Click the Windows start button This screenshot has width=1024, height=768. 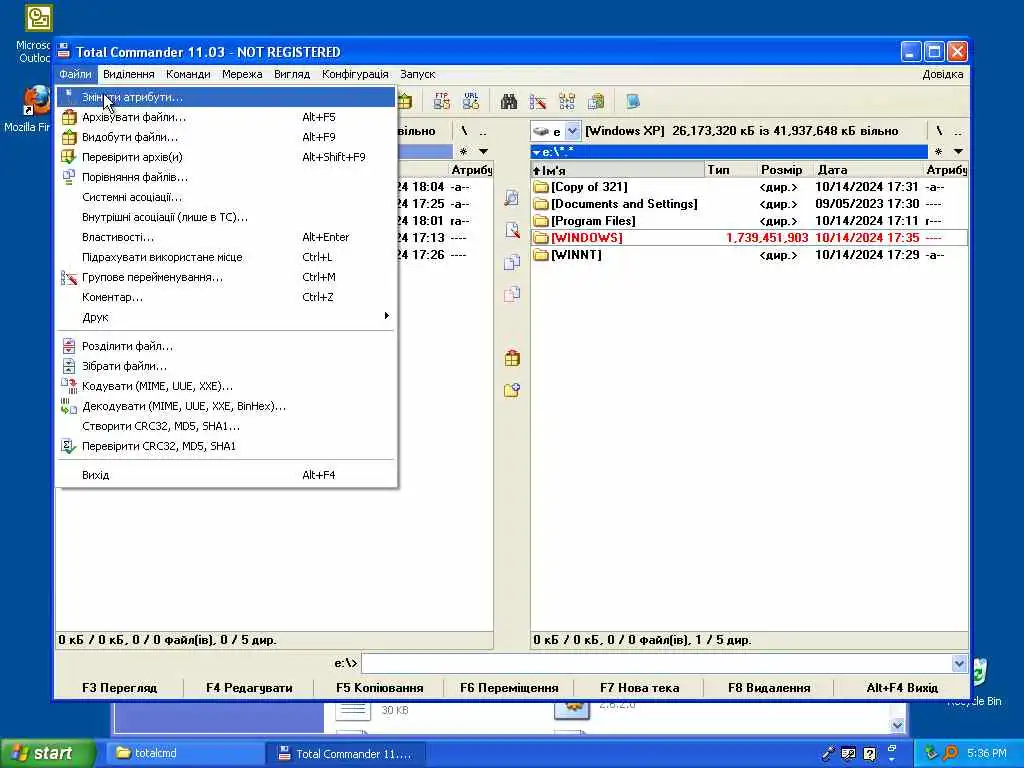pos(46,753)
